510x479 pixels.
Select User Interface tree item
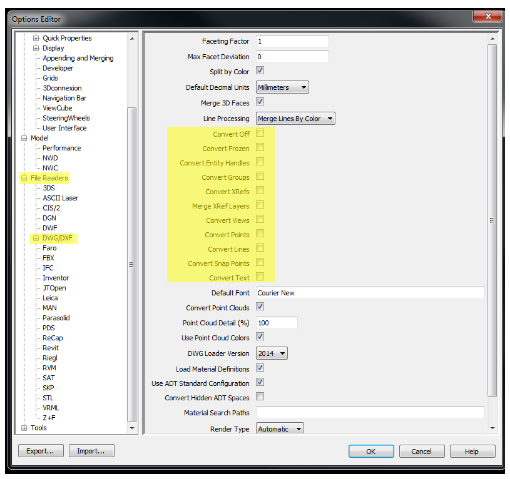(64, 128)
